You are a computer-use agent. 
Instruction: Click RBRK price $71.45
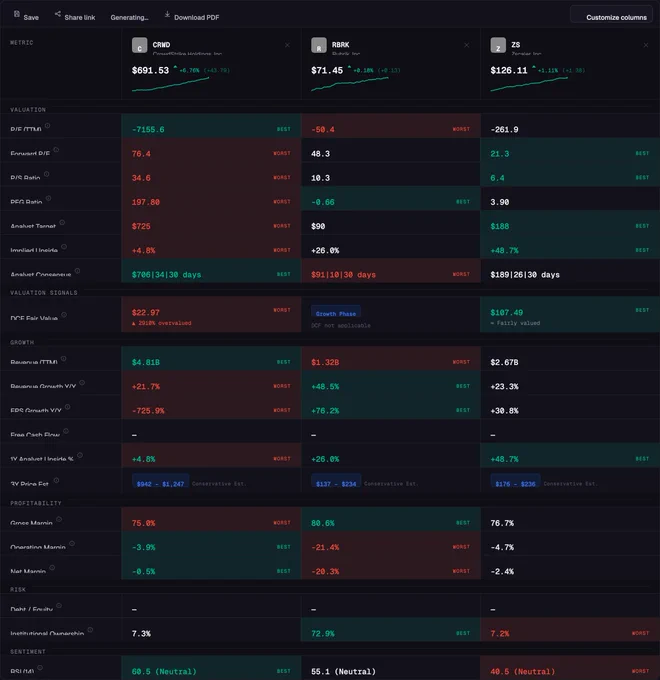[327, 70]
